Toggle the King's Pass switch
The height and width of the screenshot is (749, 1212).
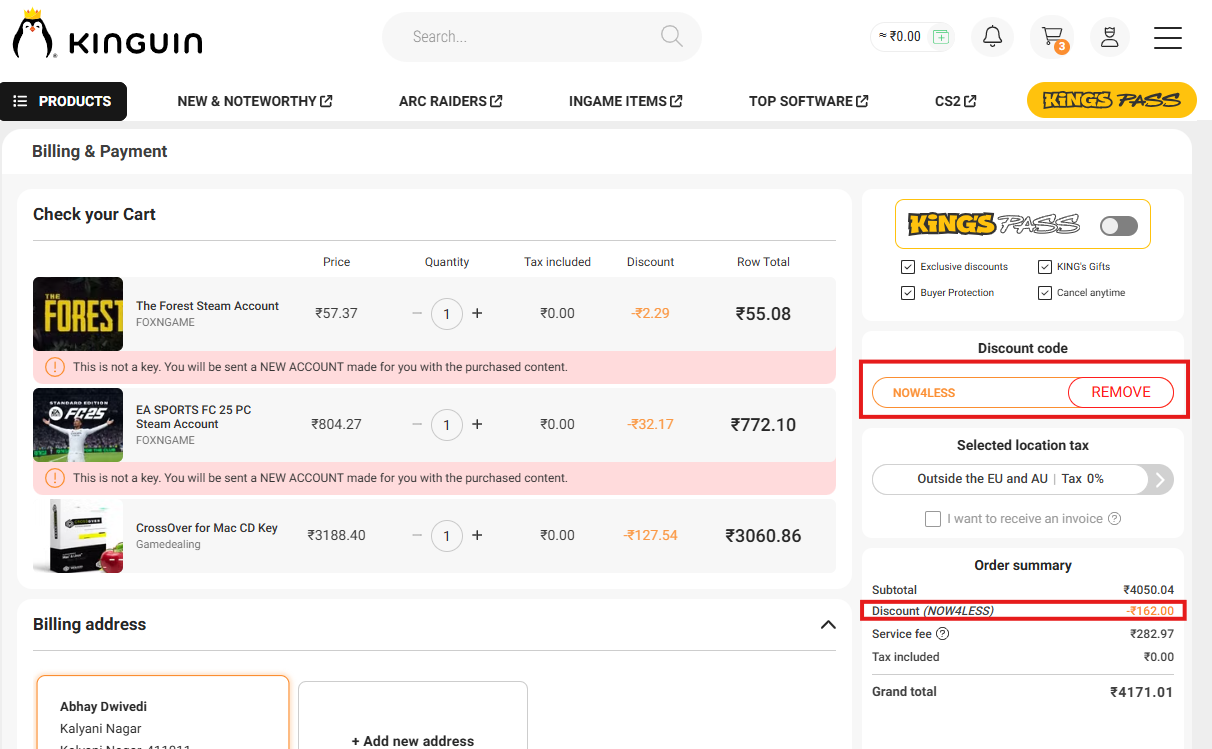point(1118,225)
